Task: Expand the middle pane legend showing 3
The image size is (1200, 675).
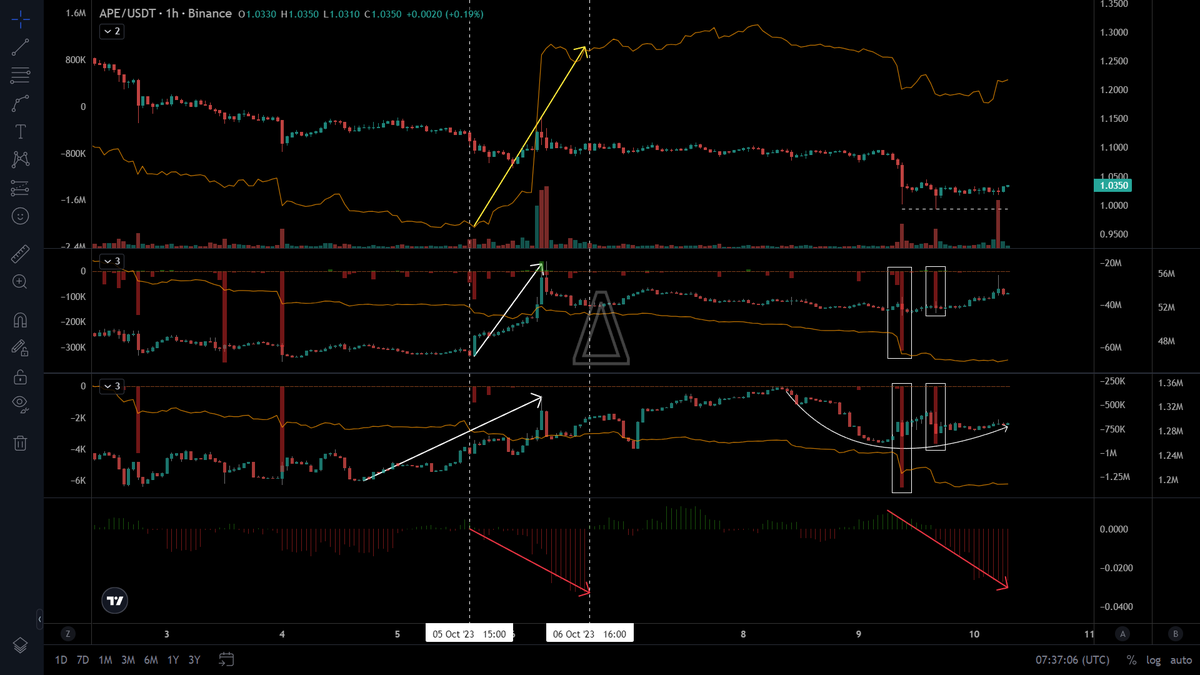Action: [111, 262]
